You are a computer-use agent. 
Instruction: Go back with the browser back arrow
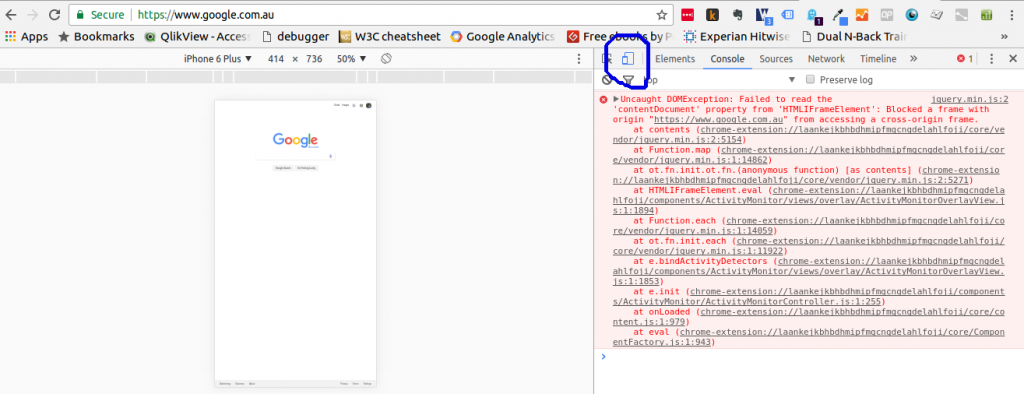click(11, 14)
